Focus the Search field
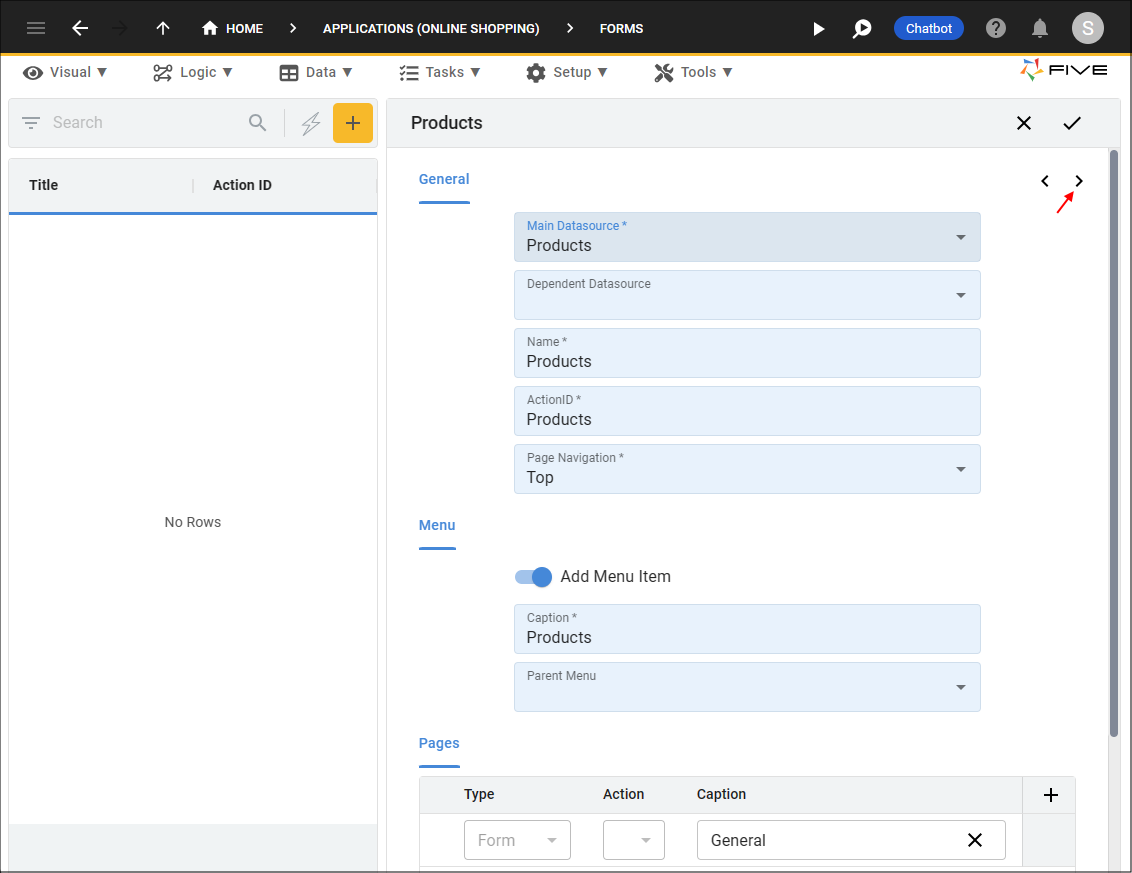This screenshot has width=1132, height=873. (144, 123)
